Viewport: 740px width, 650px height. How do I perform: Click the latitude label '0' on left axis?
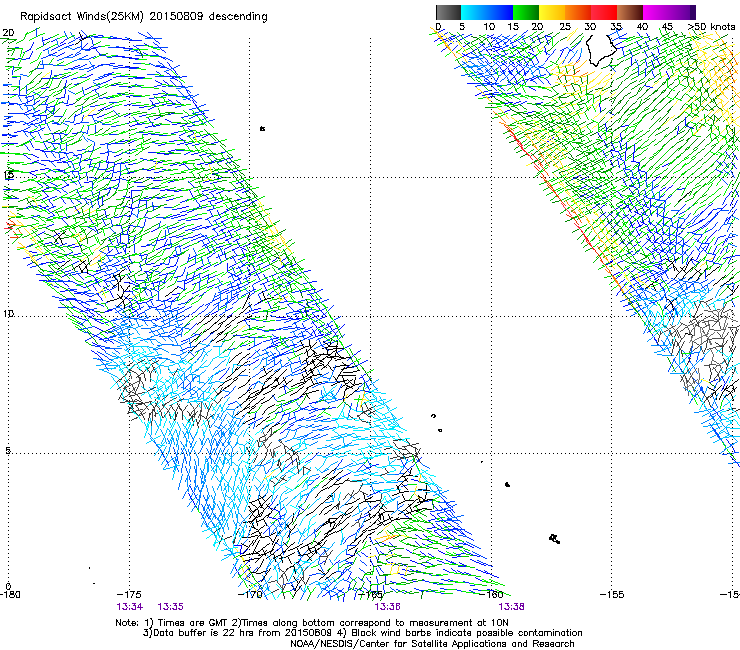[8, 586]
